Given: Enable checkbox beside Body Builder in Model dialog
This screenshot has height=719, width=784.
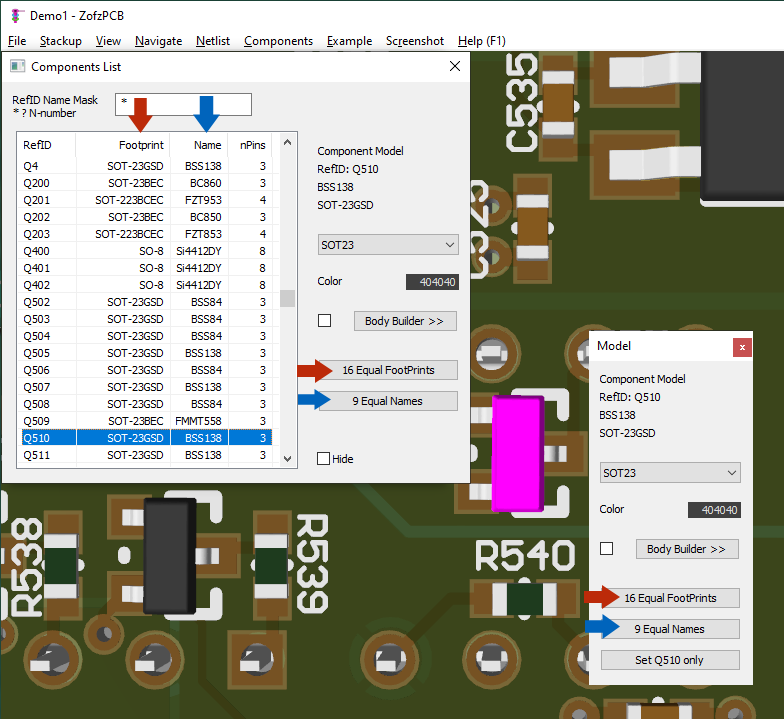Looking at the screenshot, I should click(606, 549).
